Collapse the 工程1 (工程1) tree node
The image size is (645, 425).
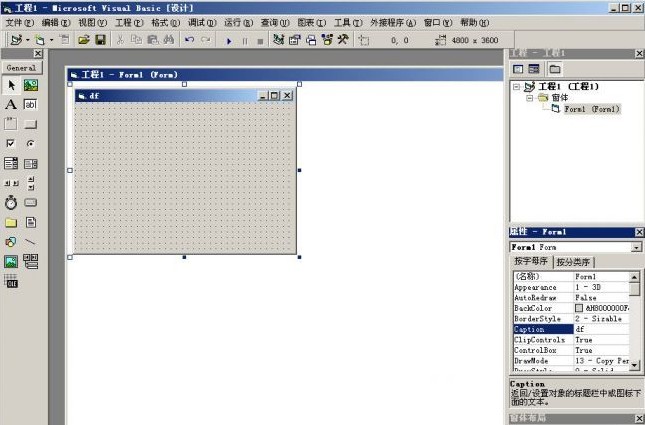click(x=516, y=87)
